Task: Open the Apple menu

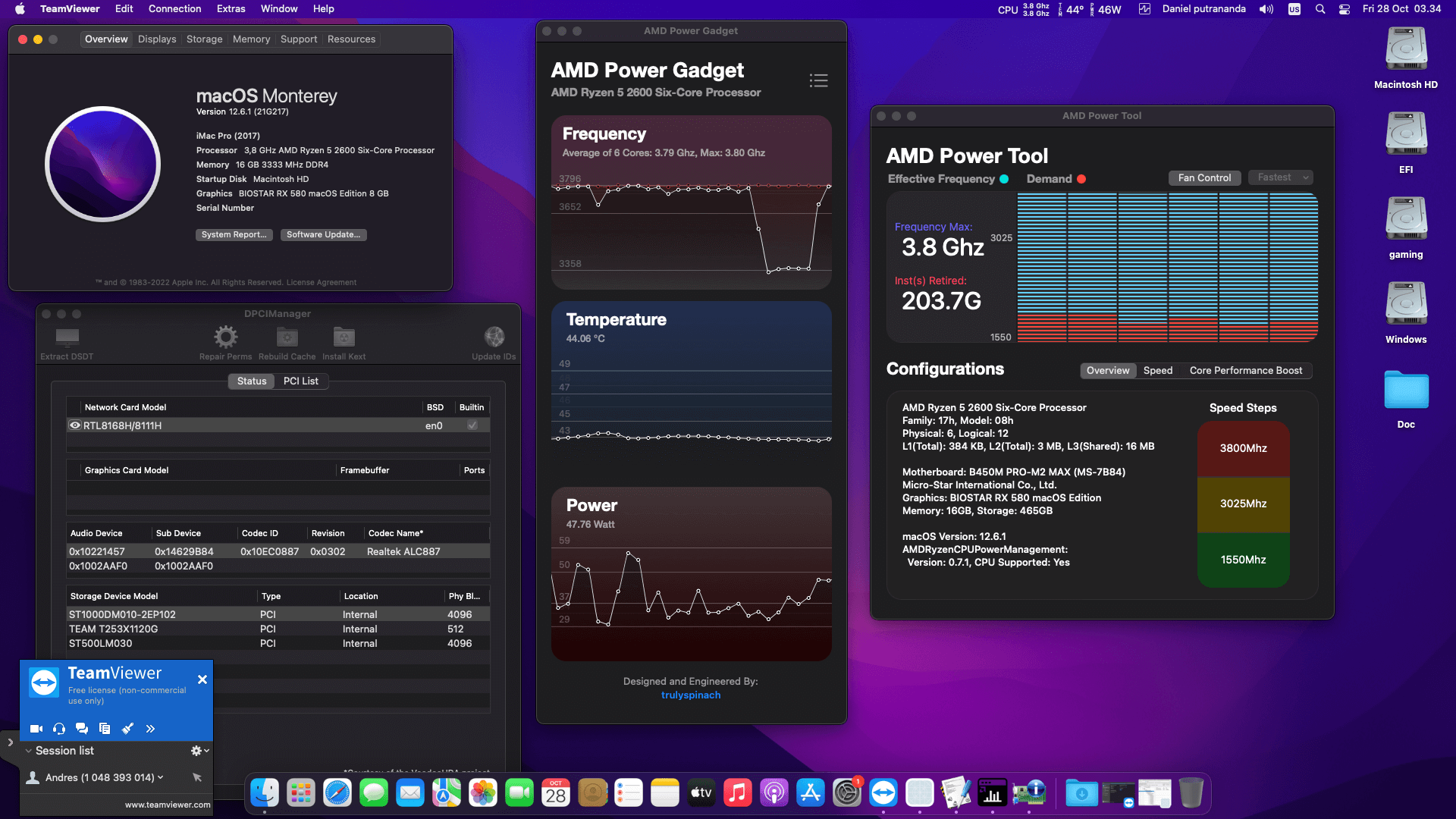Action: 20,9
